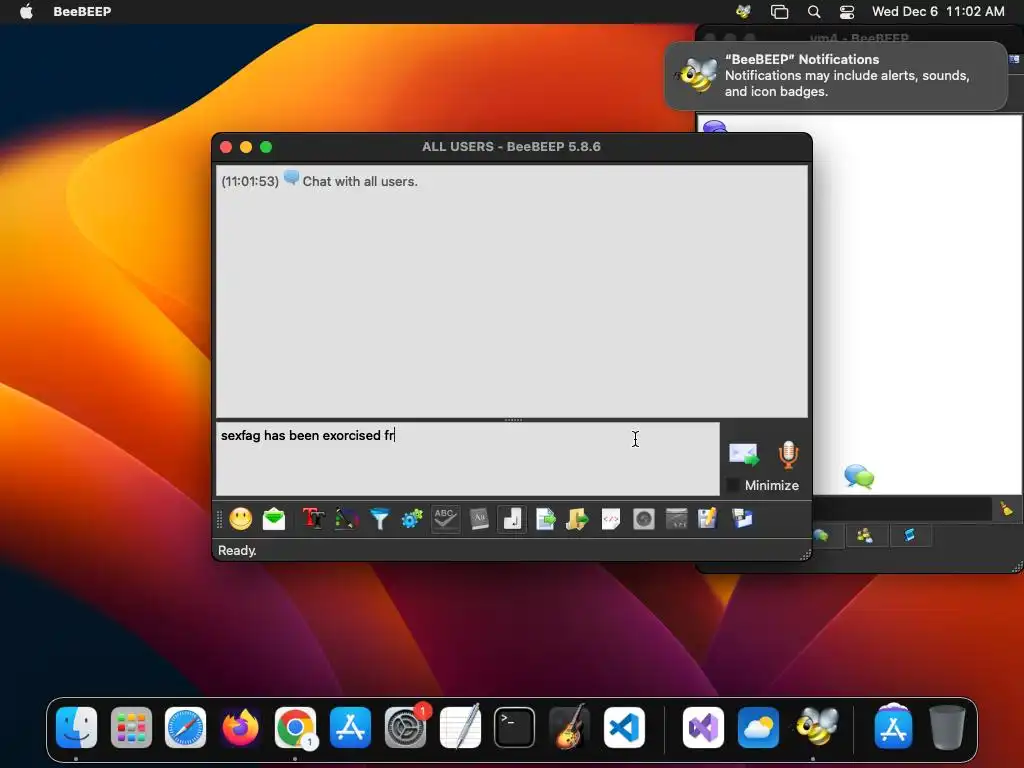Click the BeeBEEP Notifications banner
1024x768 pixels.
(x=836, y=76)
